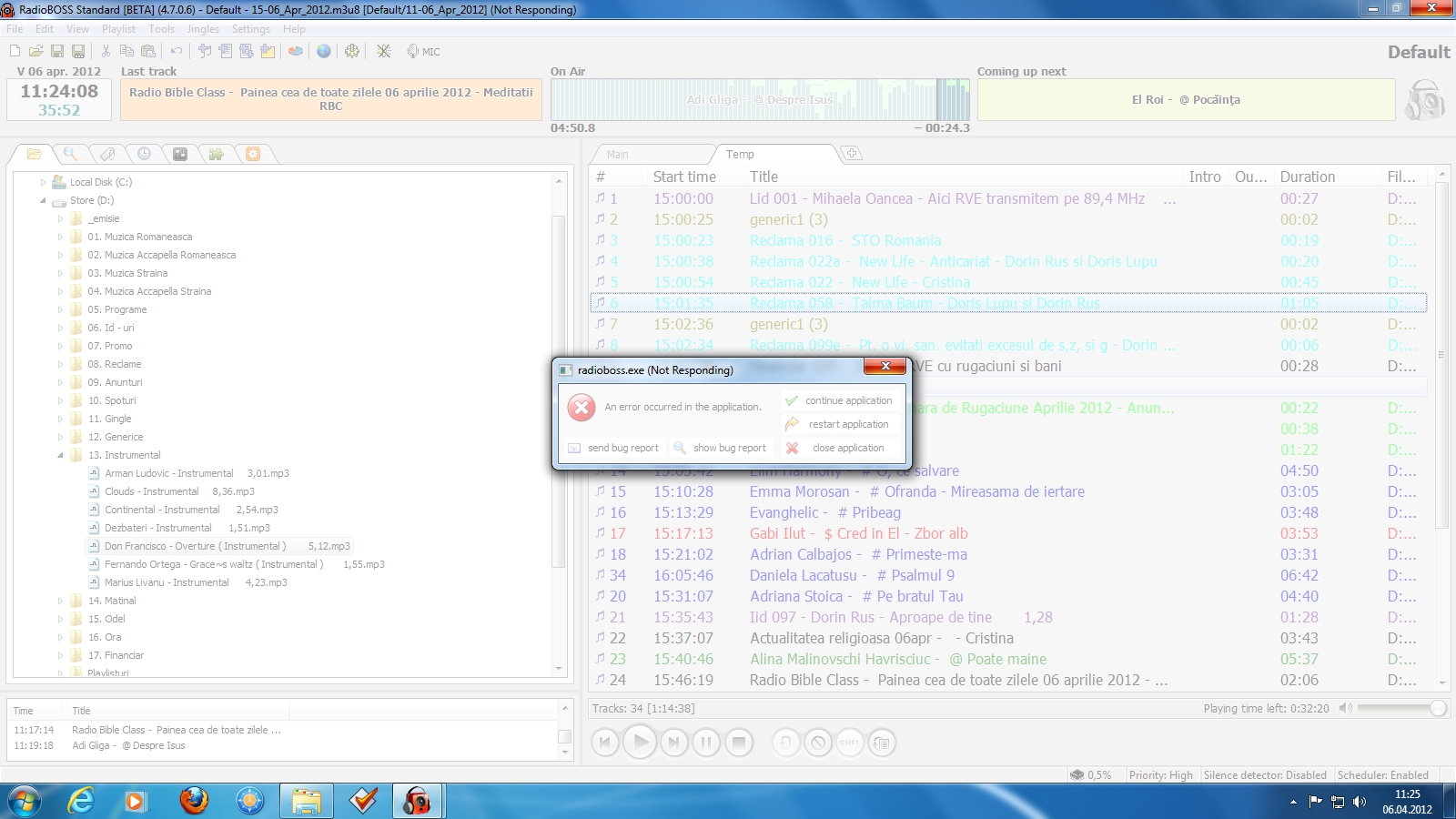
Task: Copy selected track from toolbar
Action: click(x=126, y=51)
